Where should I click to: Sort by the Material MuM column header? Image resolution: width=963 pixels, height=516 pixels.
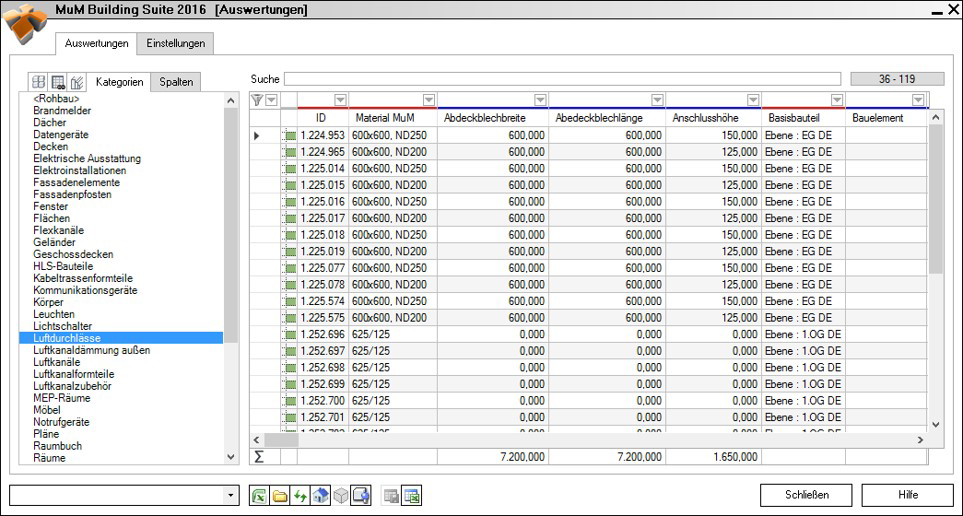point(392,118)
